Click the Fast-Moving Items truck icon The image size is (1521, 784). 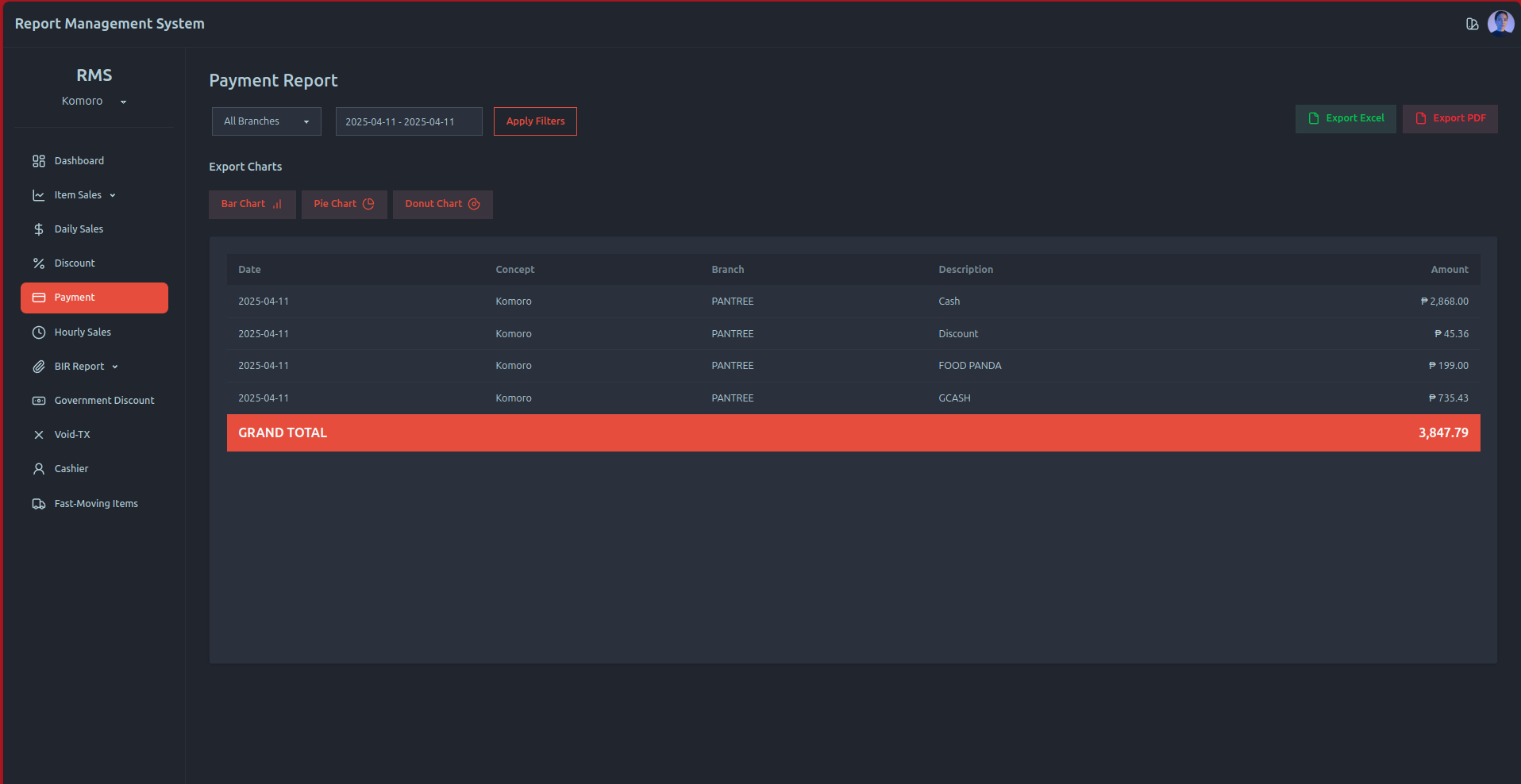(x=38, y=504)
